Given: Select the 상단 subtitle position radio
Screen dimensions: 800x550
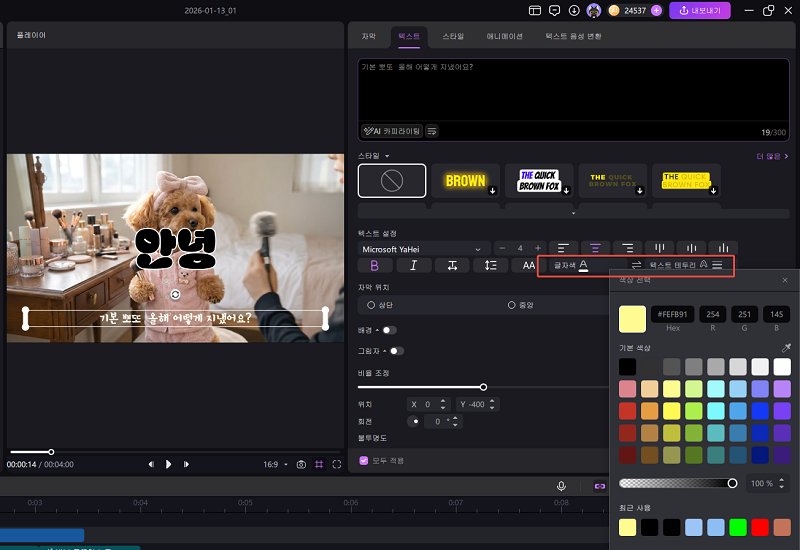Looking at the screenshot, I should [x=371, y=305].
